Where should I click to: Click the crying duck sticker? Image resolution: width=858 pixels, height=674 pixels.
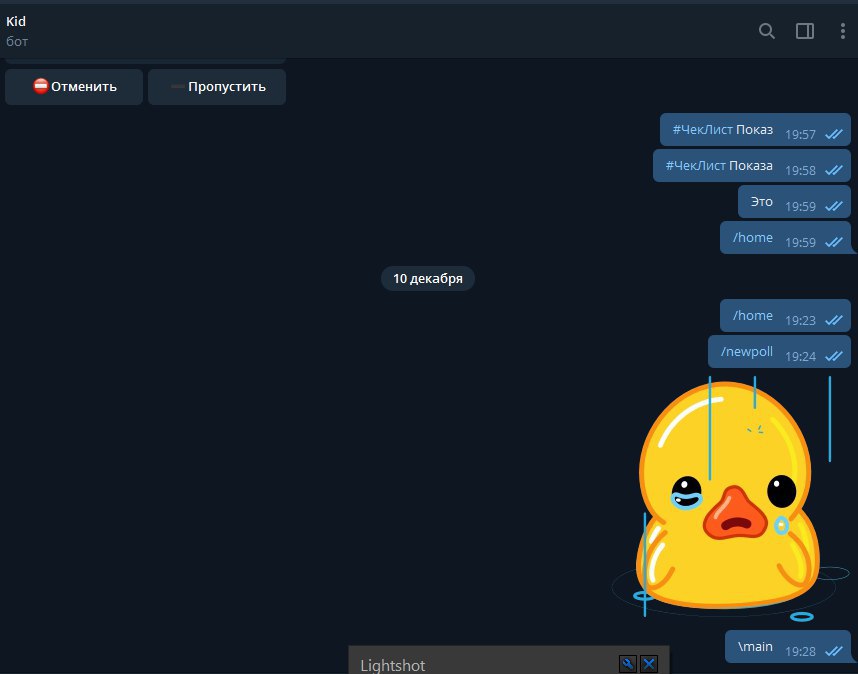[x=731, y=498]
